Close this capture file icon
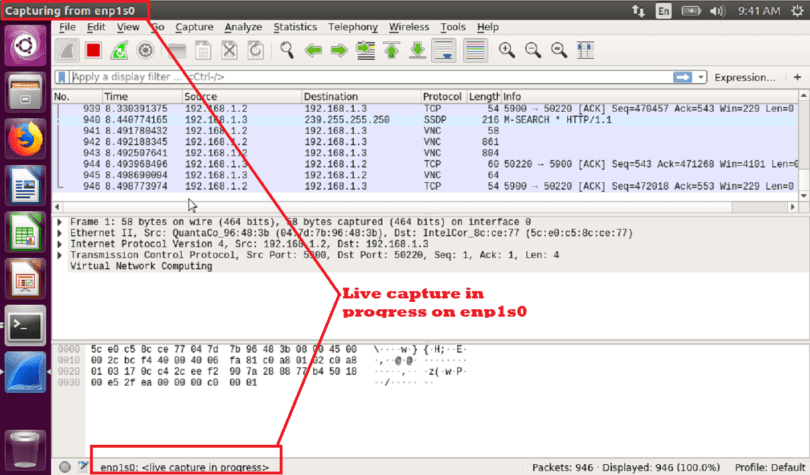 (x=229, y=51)
